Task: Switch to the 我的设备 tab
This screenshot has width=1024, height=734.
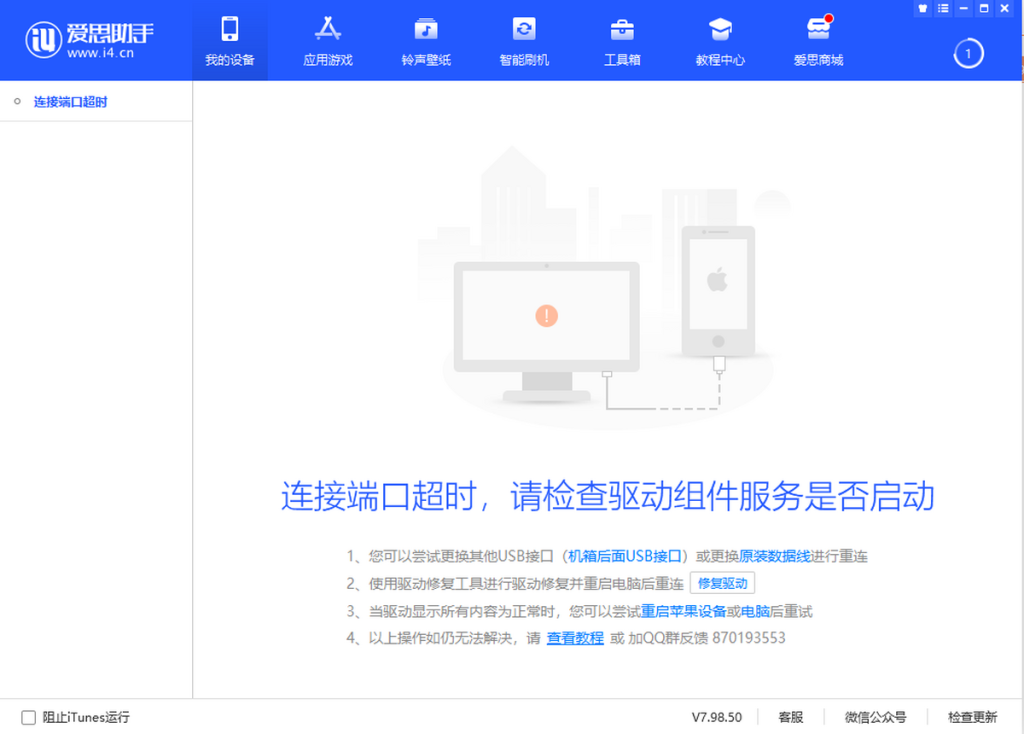Action: (229, 40)
